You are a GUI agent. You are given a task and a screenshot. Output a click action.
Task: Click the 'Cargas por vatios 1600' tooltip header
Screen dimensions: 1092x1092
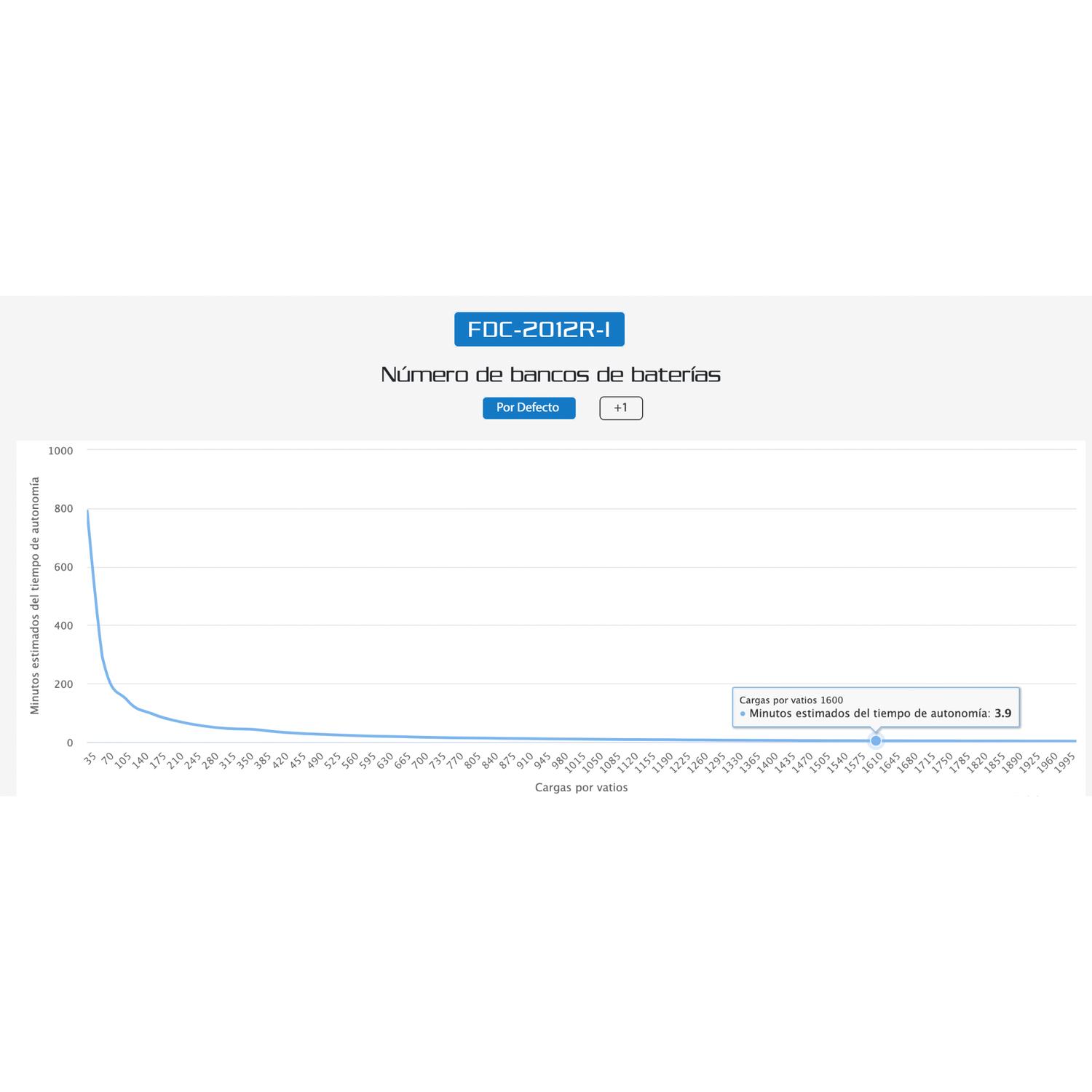tap(791, 700)
